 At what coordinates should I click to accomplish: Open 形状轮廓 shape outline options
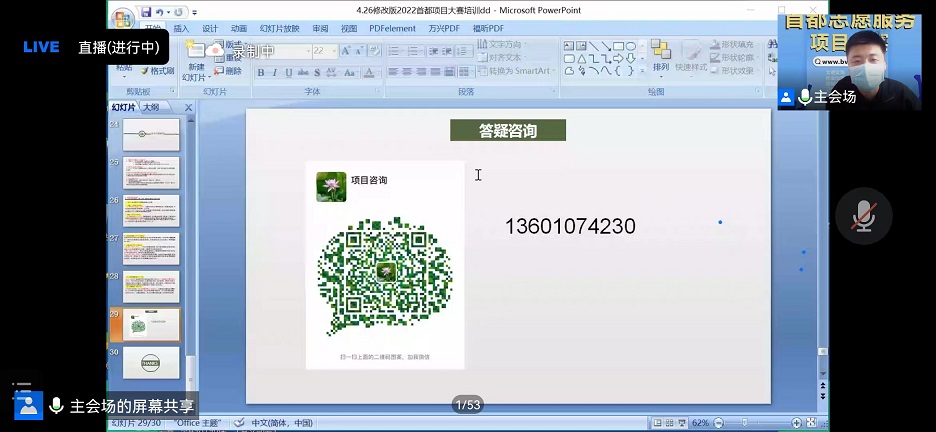[732, 57]
